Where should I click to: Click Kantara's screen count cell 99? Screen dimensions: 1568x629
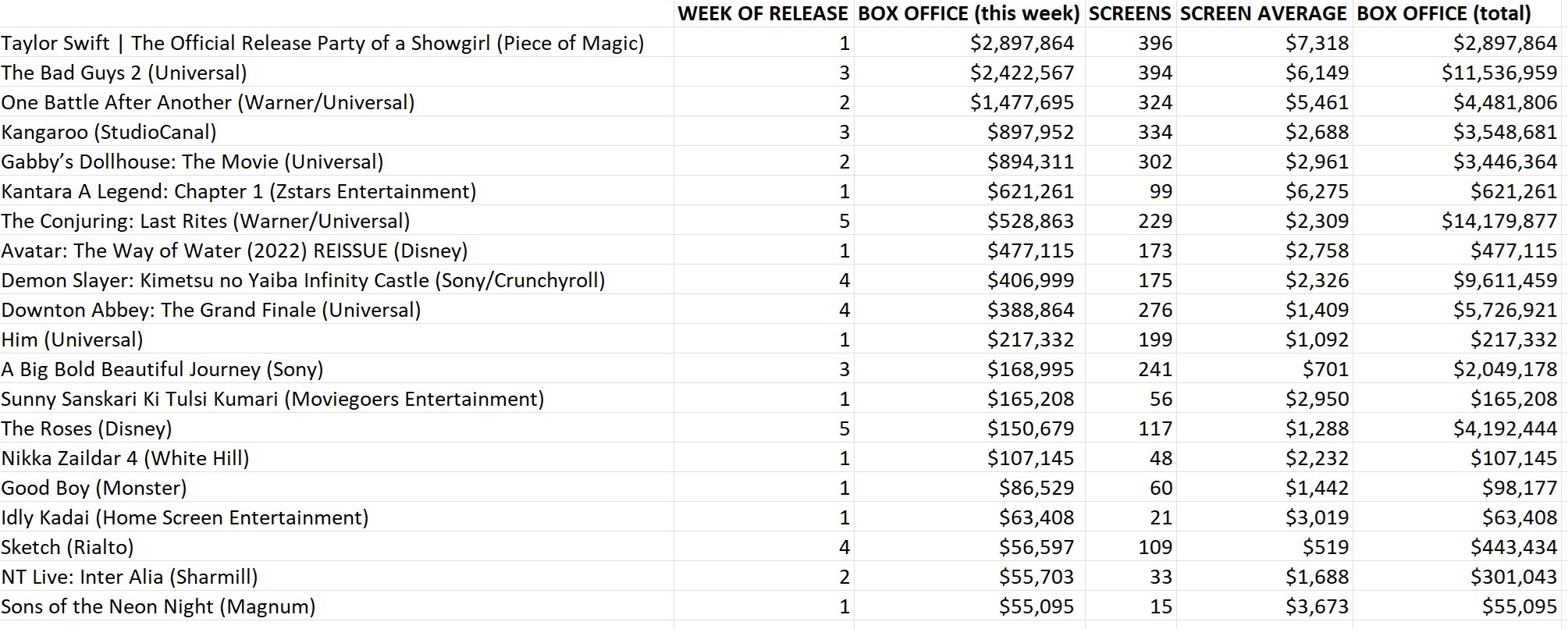[x=1160, y=191]
